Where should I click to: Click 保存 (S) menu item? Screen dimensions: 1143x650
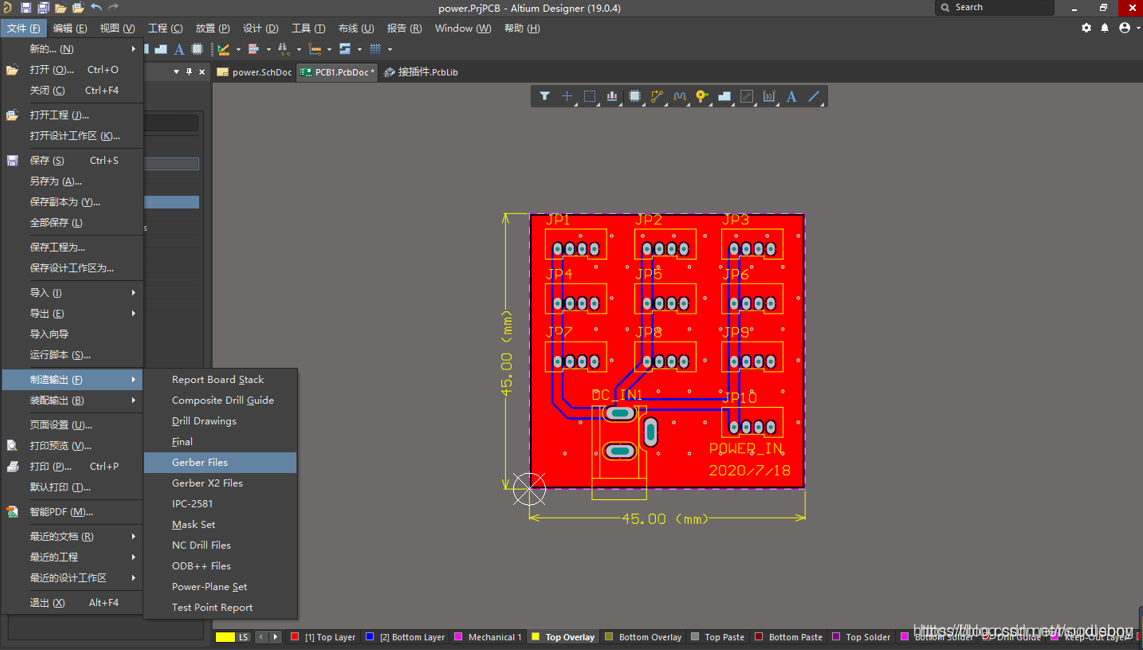click(x=72, y=160)
